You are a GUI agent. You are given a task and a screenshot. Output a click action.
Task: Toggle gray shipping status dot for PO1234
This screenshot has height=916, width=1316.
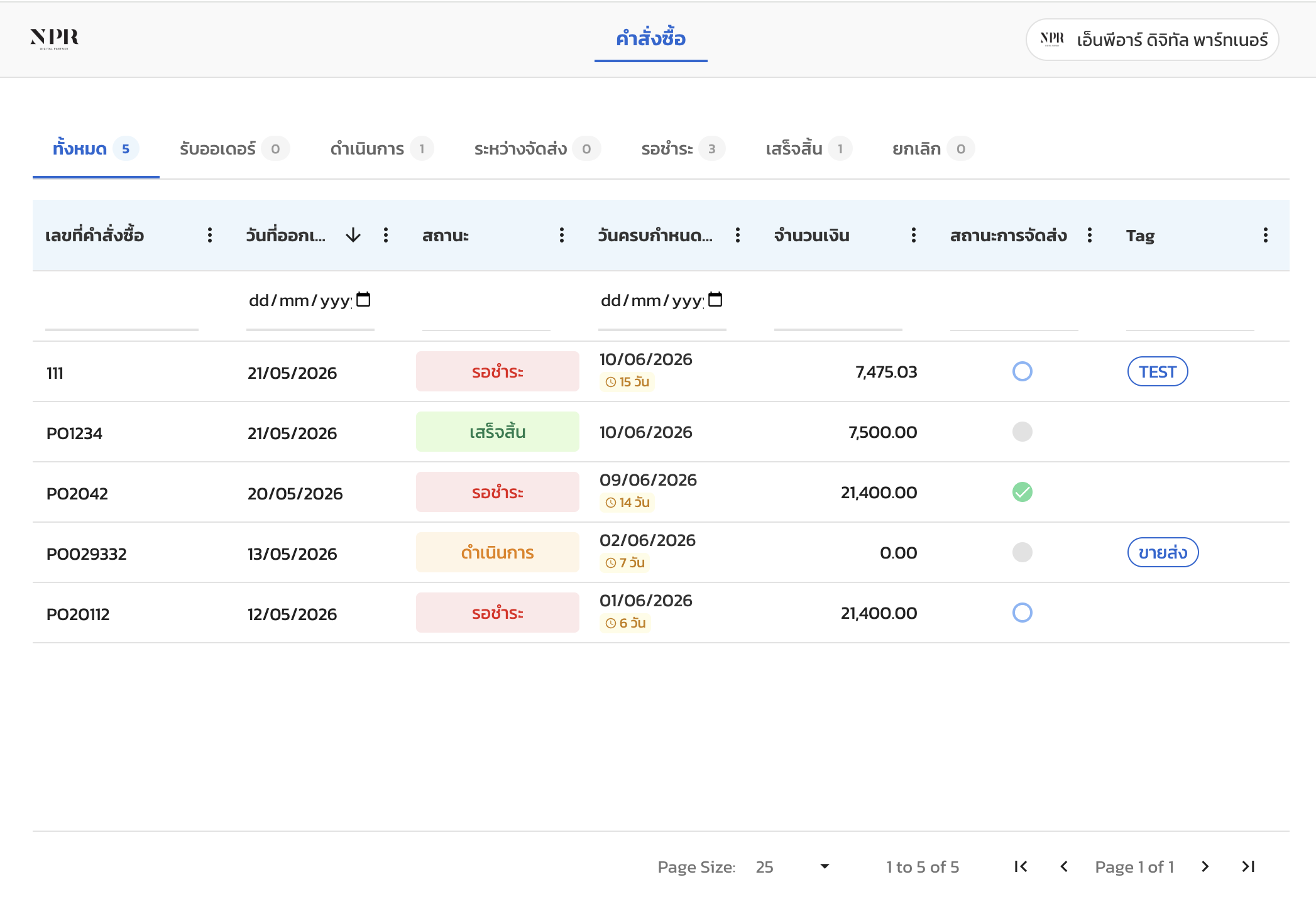tap(1023, 432)
